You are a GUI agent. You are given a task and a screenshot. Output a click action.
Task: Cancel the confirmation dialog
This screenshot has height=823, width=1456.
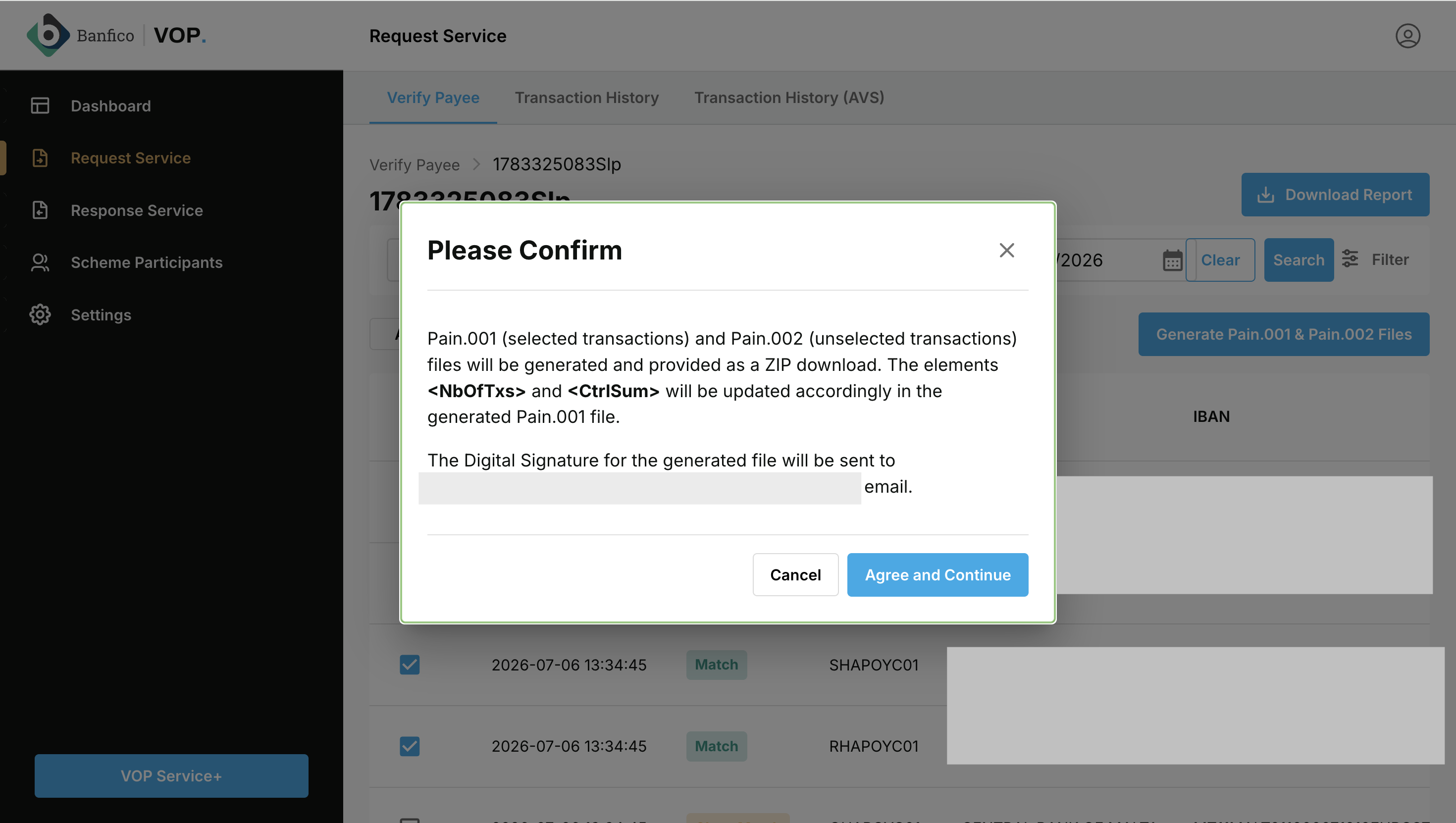(795, 574)
